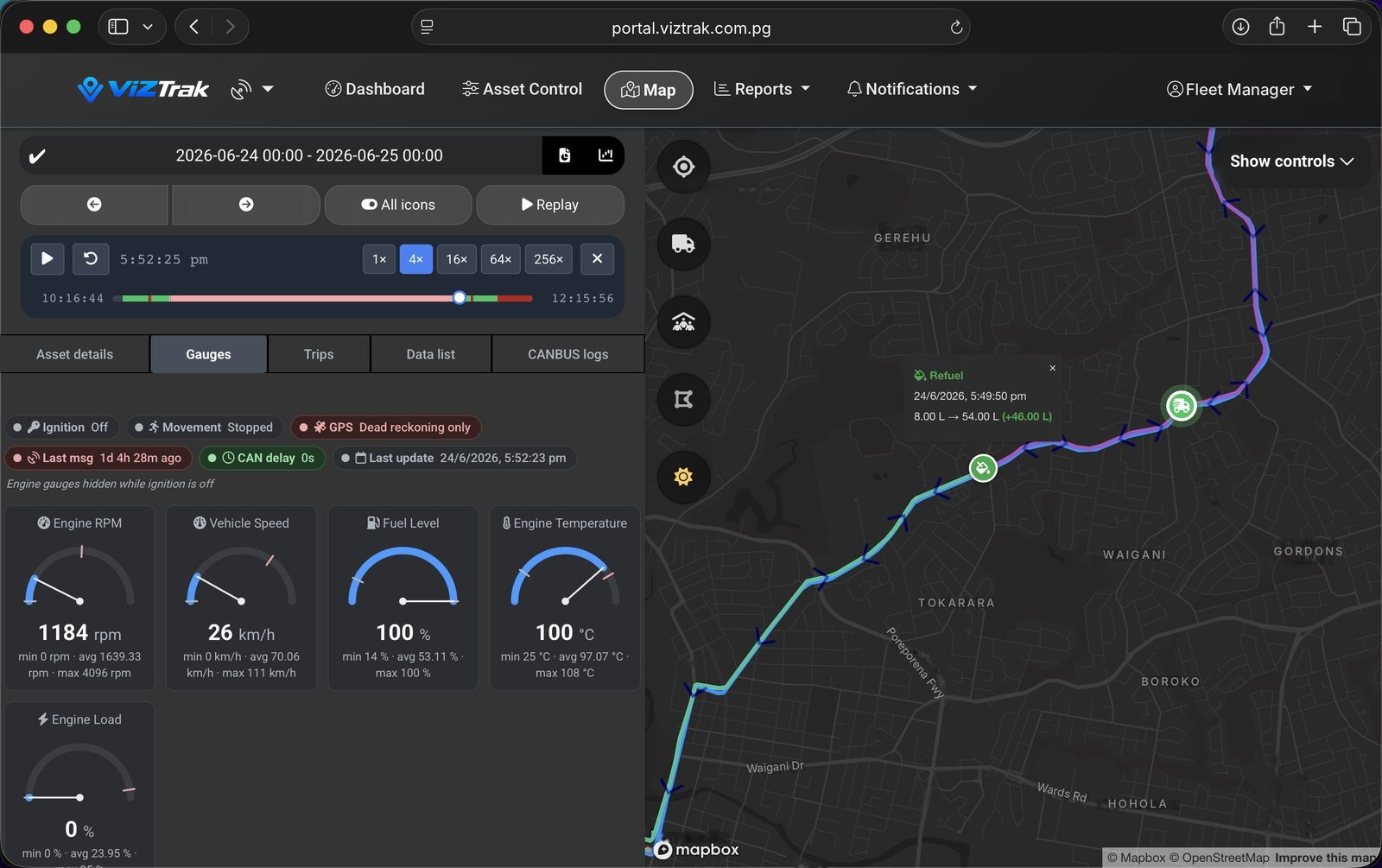1382x868 pixels.
Task: Click the refuel marker on map route
Action: tap(982, 468)
